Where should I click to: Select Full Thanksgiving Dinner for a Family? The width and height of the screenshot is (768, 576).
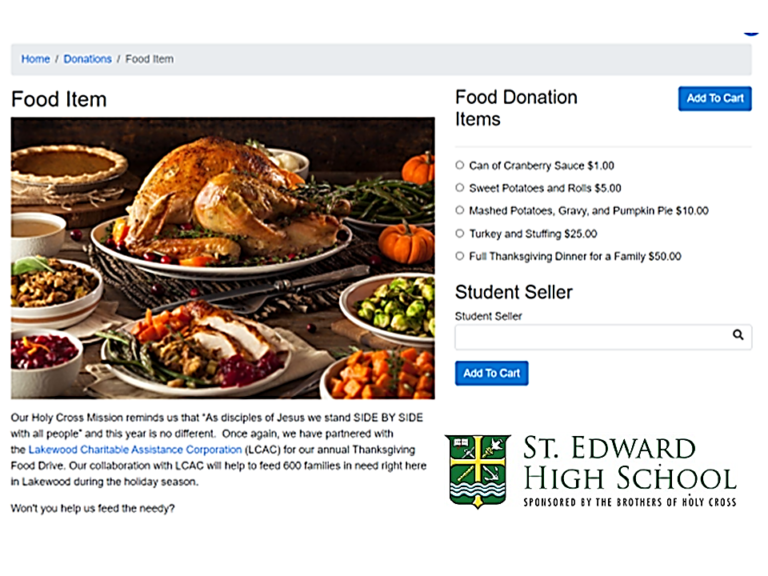[x=460, y=257]
